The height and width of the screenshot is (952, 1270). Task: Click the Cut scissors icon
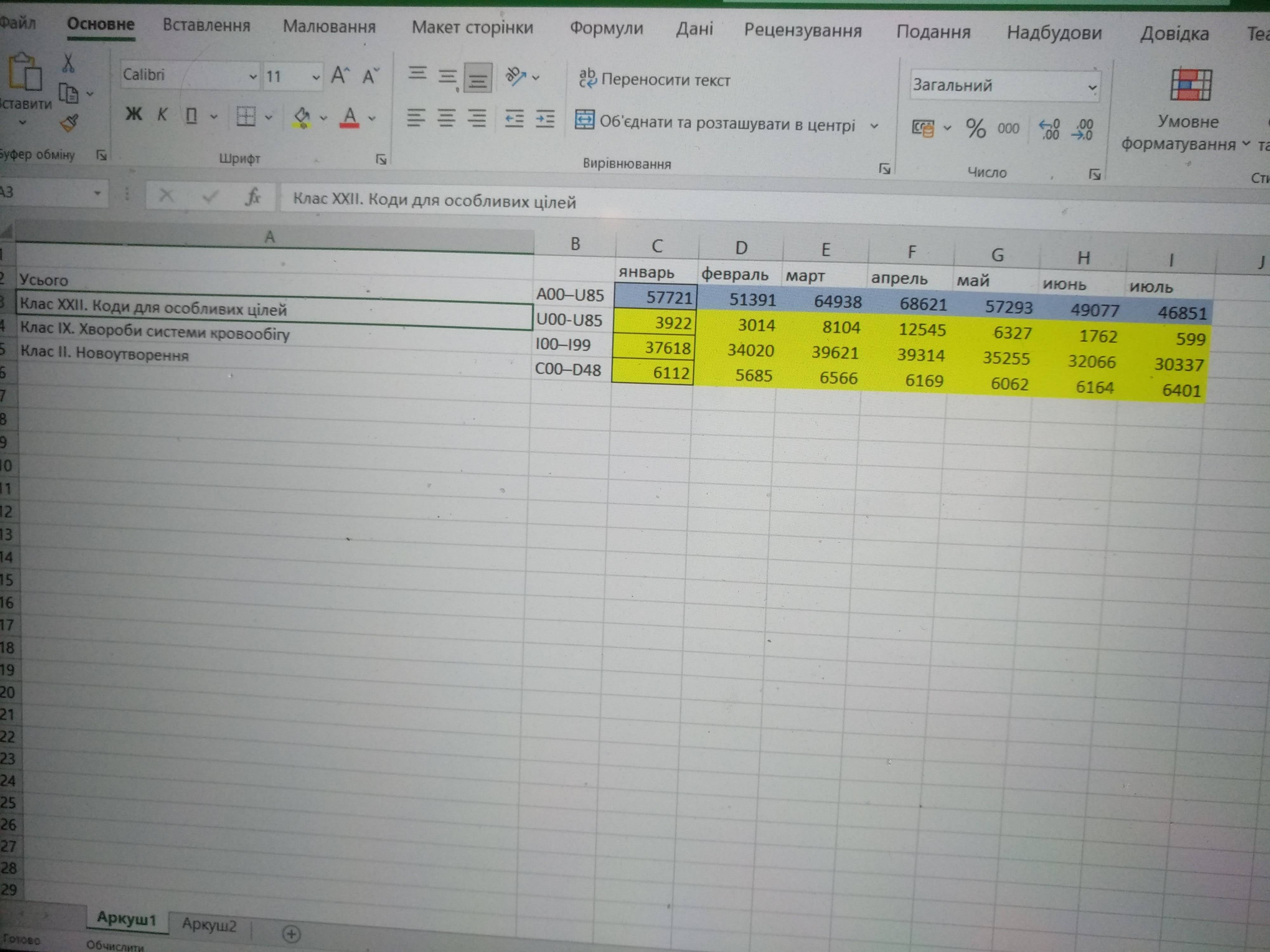68,63
